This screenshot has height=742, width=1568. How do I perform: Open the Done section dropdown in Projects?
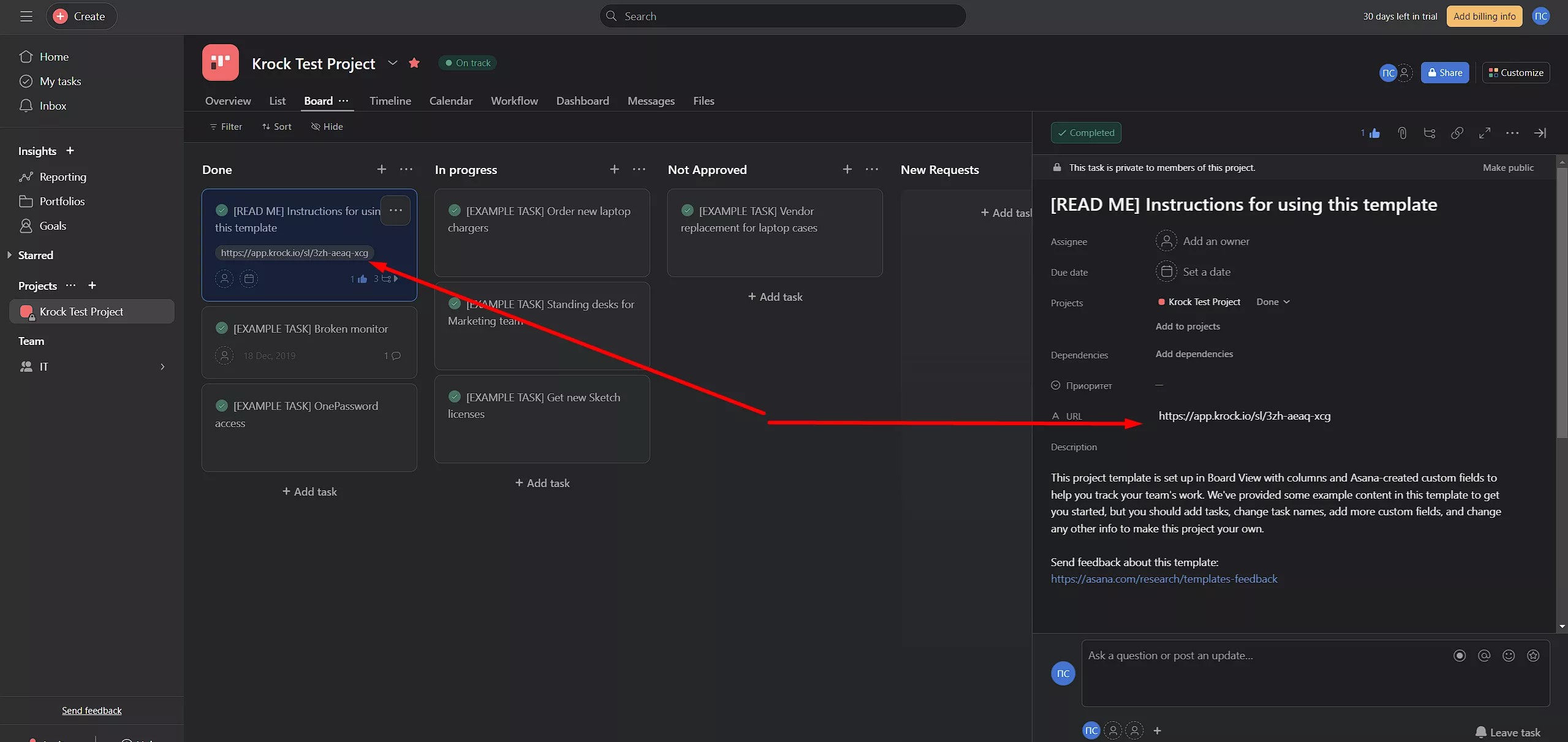[x=1273, y=302]
